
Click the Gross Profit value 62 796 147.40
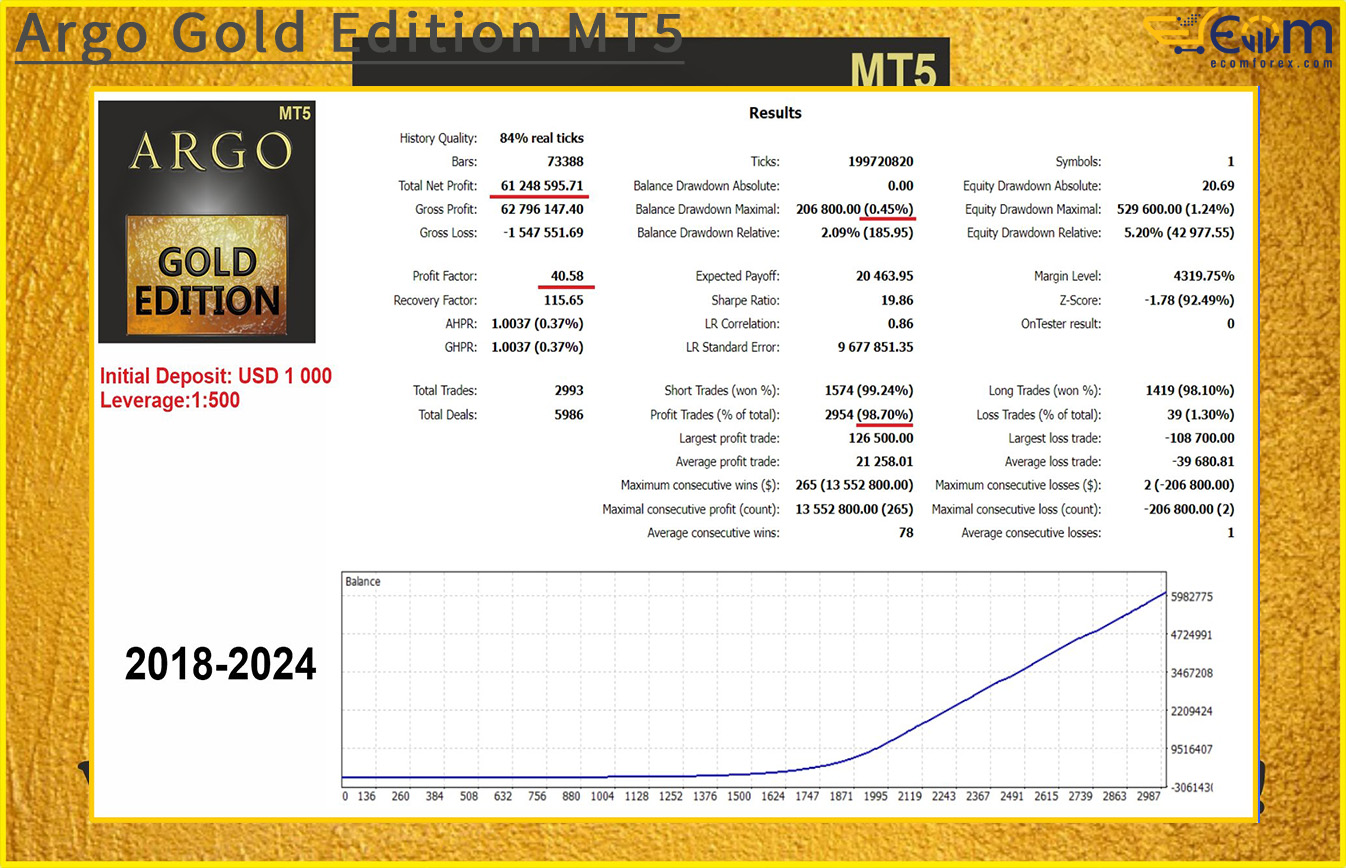click(x=542, y=209)
